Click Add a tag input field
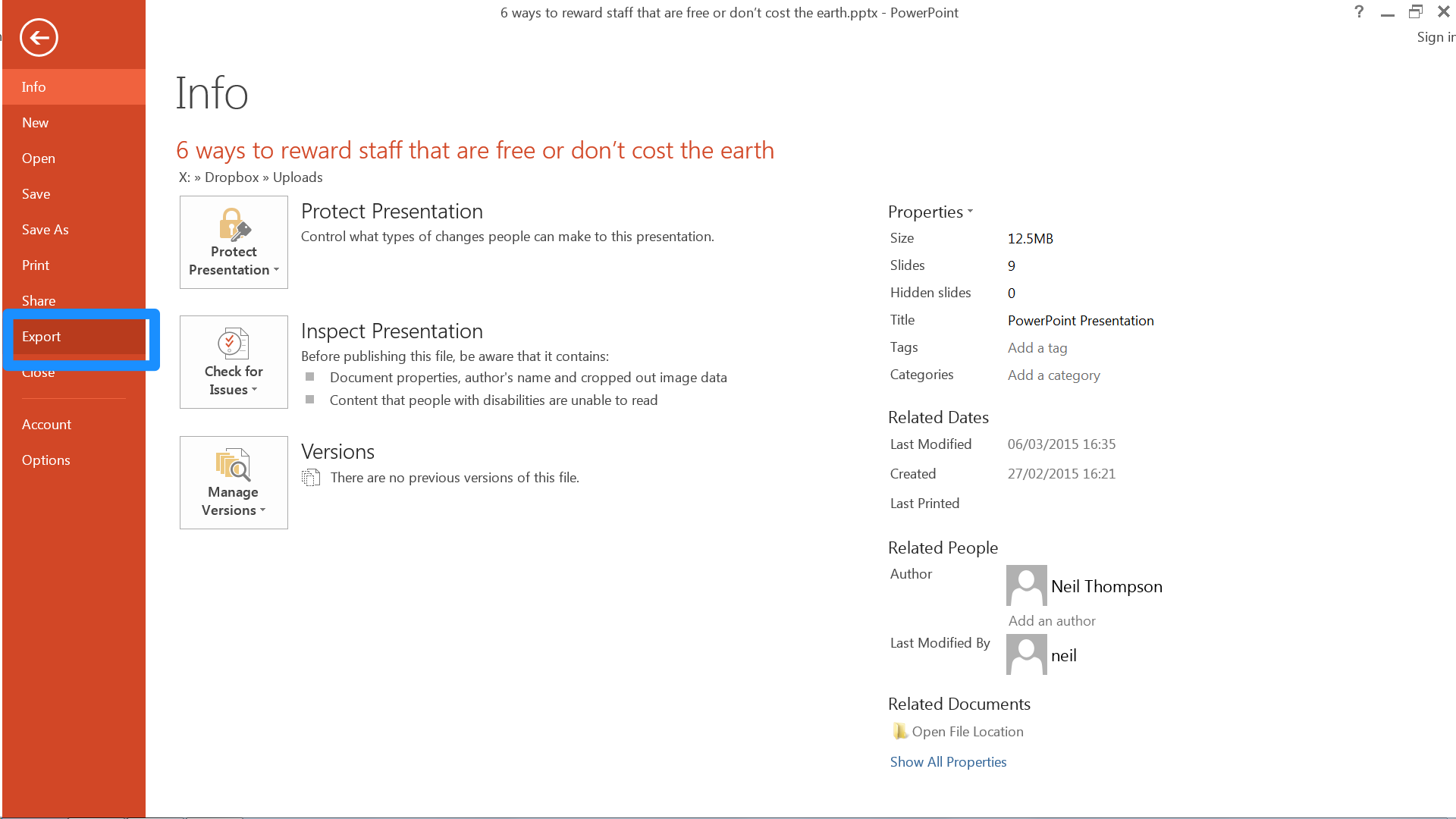This screenshot has height=819, width=1456. pyautogui.click(x=1037, y=346)
